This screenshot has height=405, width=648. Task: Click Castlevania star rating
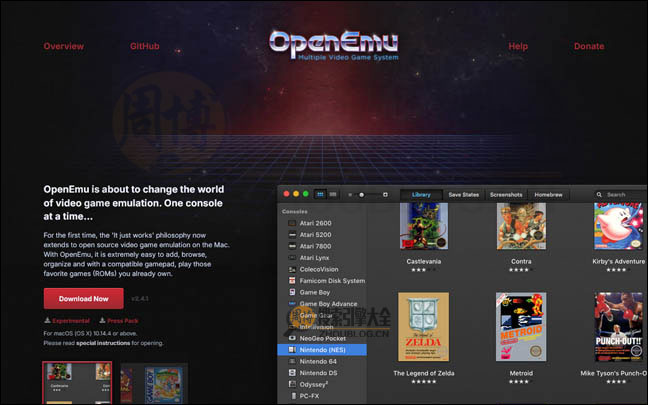point(424,270)
